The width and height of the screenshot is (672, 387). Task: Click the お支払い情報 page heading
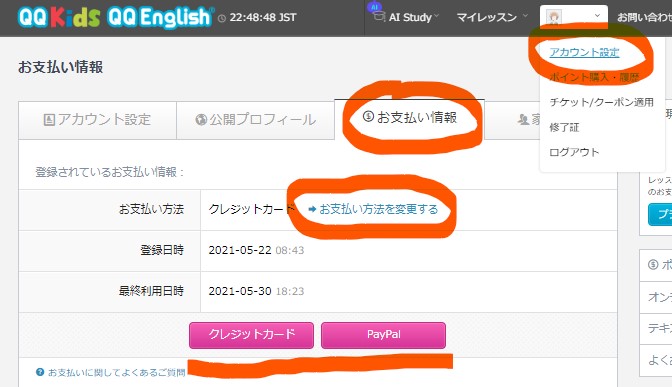click(60, 67)
